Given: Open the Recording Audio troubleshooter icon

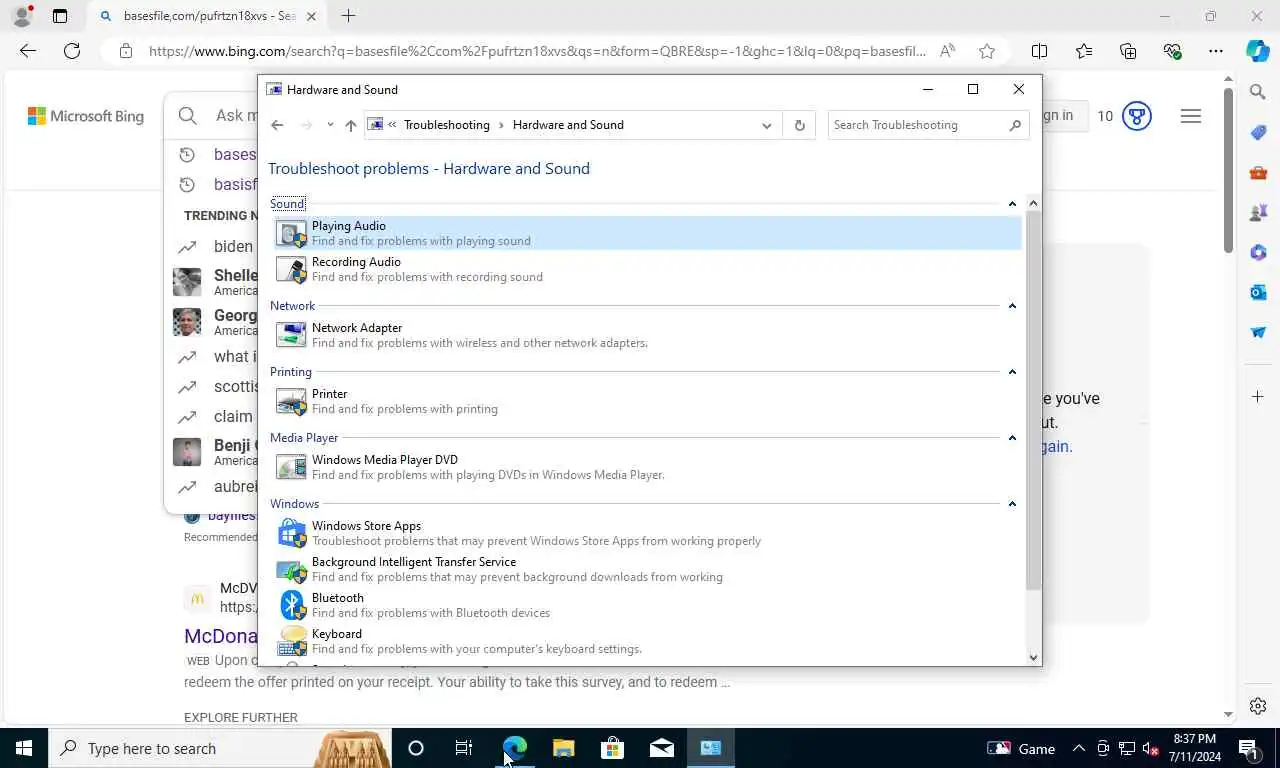Looking at the screenshot, I should click(x=291, y=269).
